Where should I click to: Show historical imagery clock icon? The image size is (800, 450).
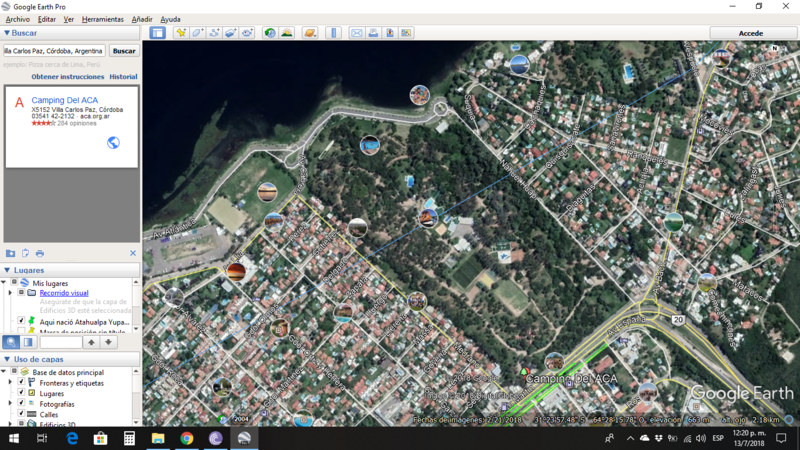270,33
